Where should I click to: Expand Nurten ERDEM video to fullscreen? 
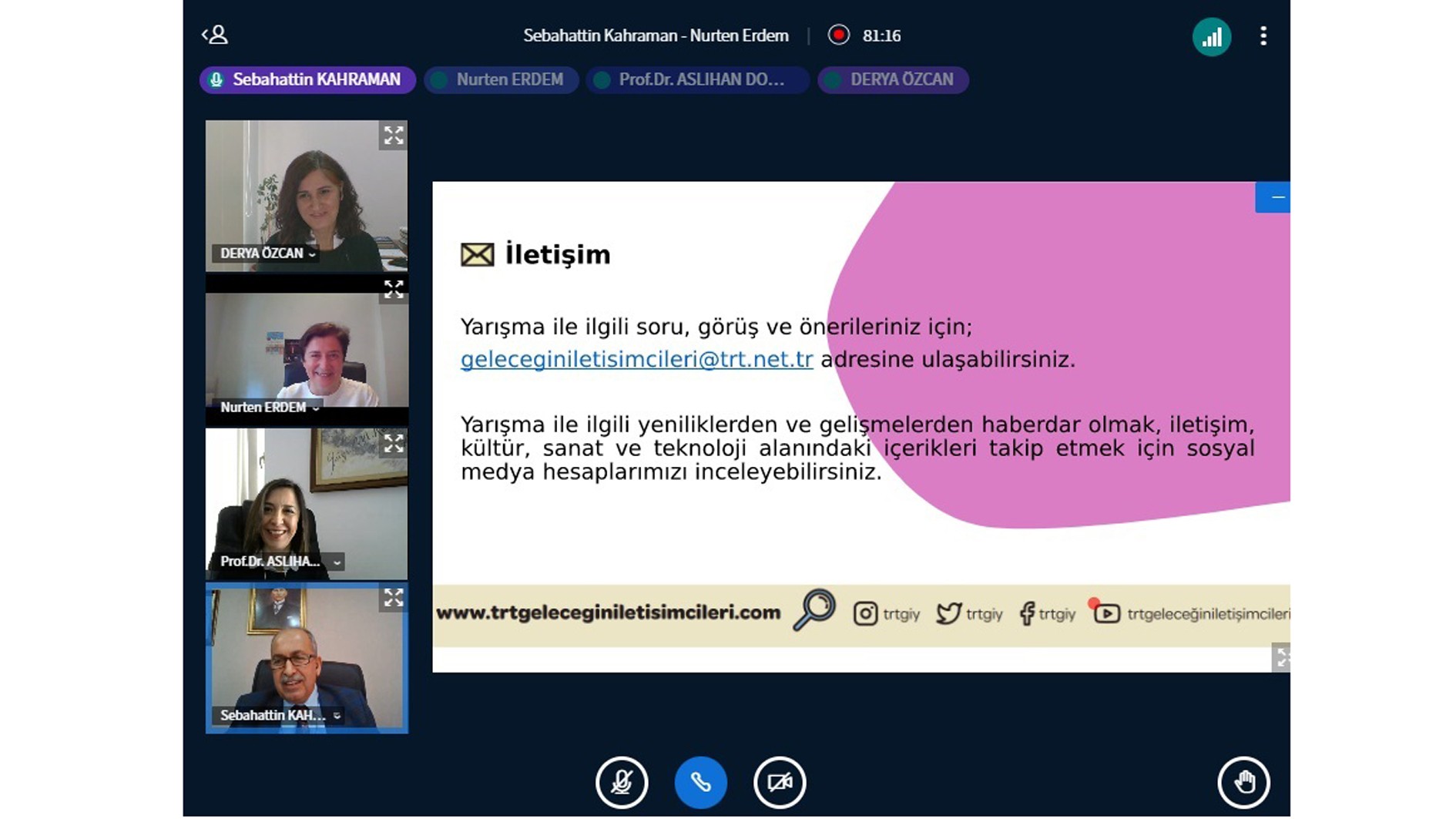click(x=394, y=290)
